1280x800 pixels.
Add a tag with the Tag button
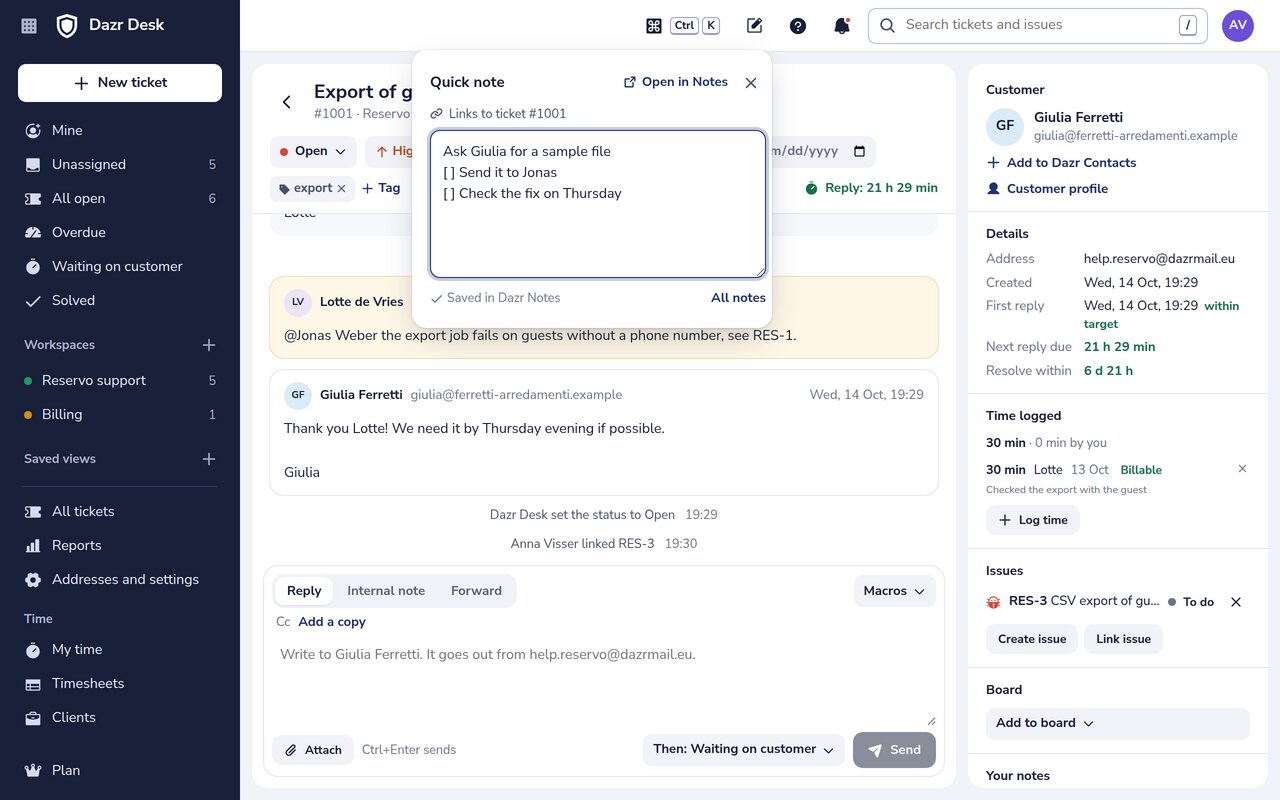point(381,188)
